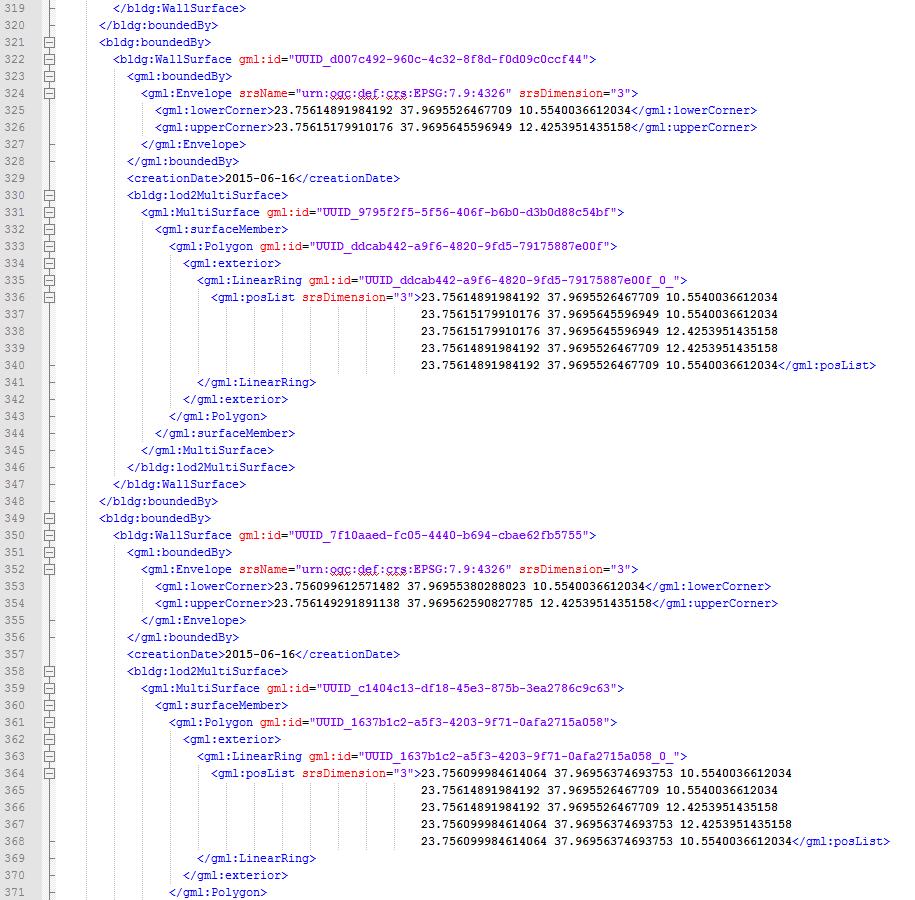
Task: Collapse the posList fold on line 336
Action: [50, 297]
